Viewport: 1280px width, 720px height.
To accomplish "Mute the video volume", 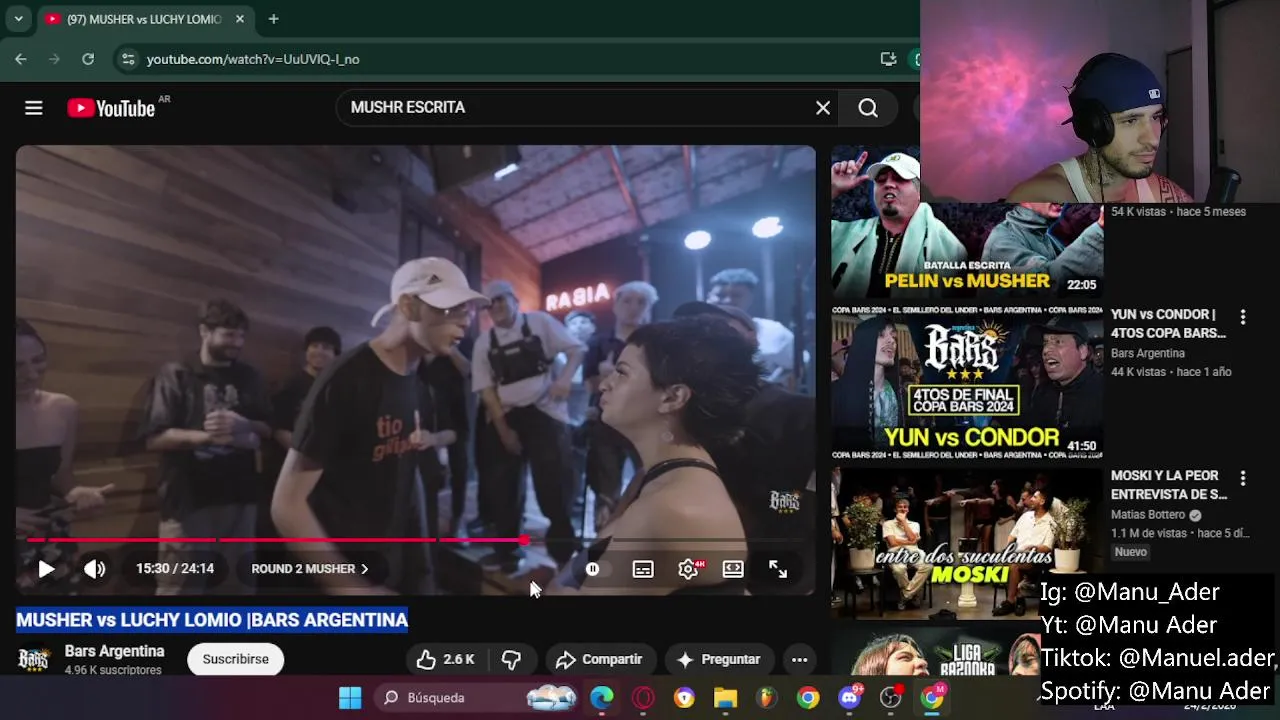I will point(95,569).
